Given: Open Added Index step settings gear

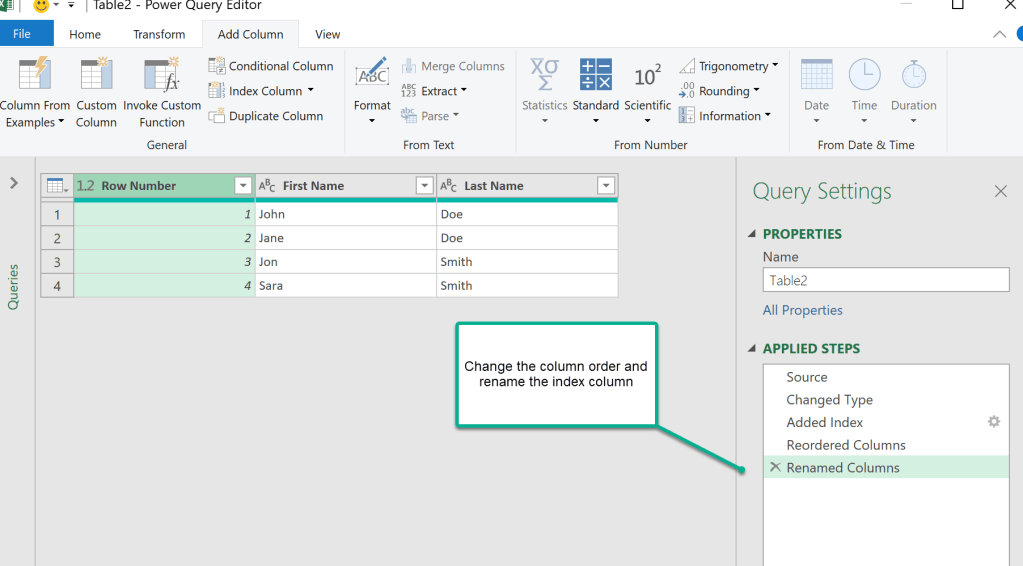Looking at the screenshot, I should pyautogui.click(x=994, y=422).
